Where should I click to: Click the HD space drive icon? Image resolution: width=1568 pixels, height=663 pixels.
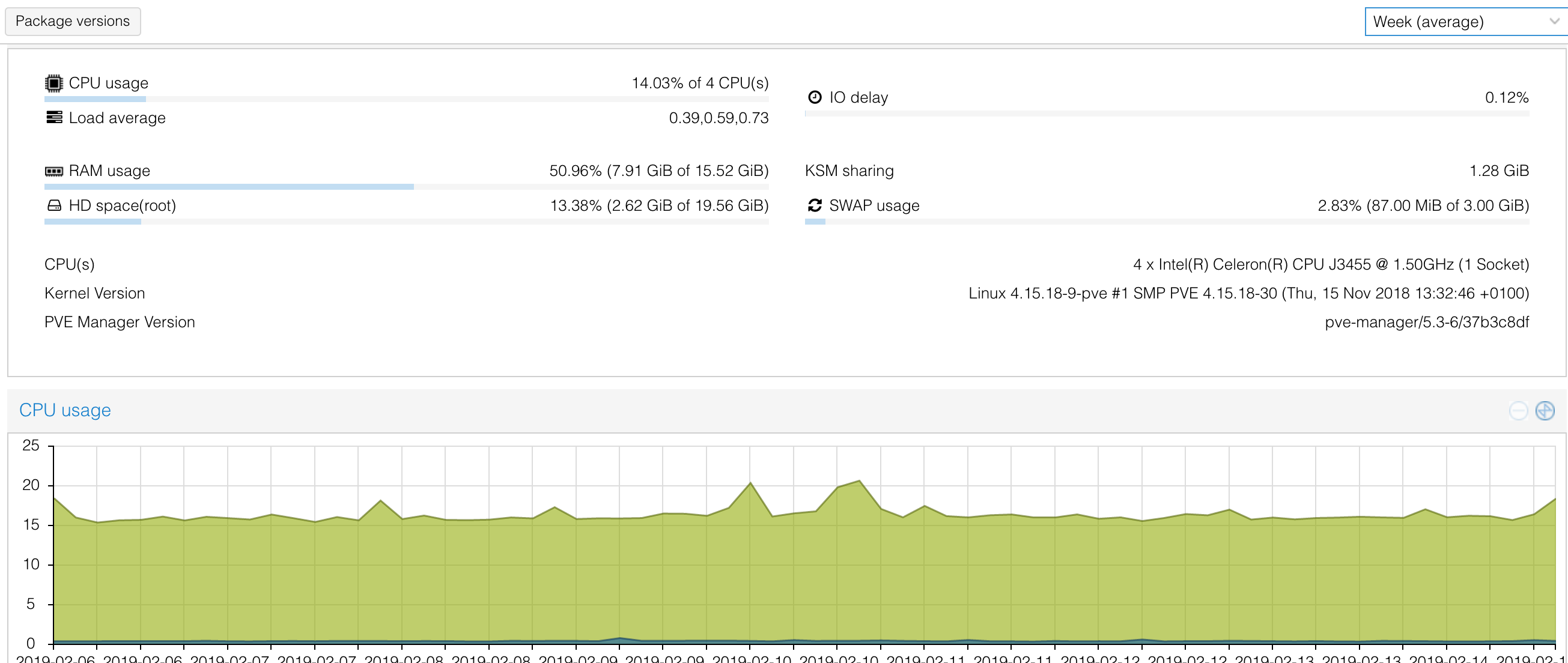[x=53, y=205]
